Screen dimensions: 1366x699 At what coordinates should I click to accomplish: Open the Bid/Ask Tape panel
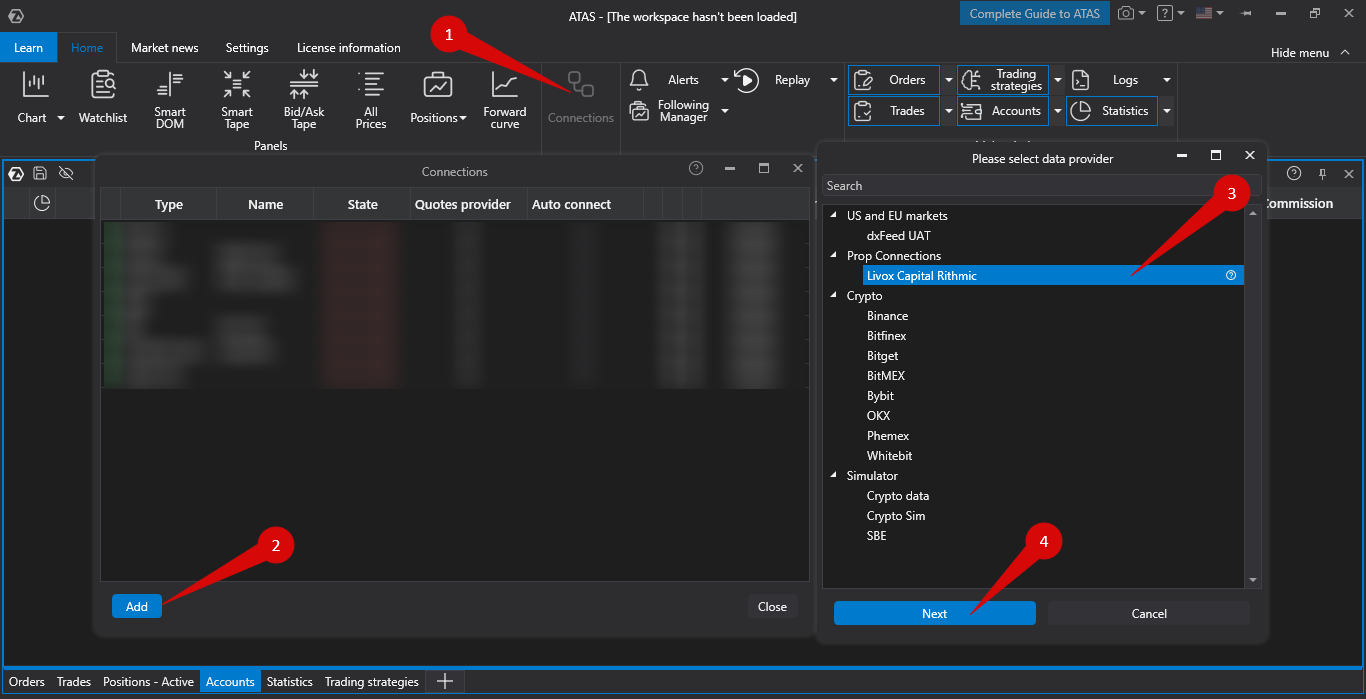pyautogui.click(x=303, y=100)
